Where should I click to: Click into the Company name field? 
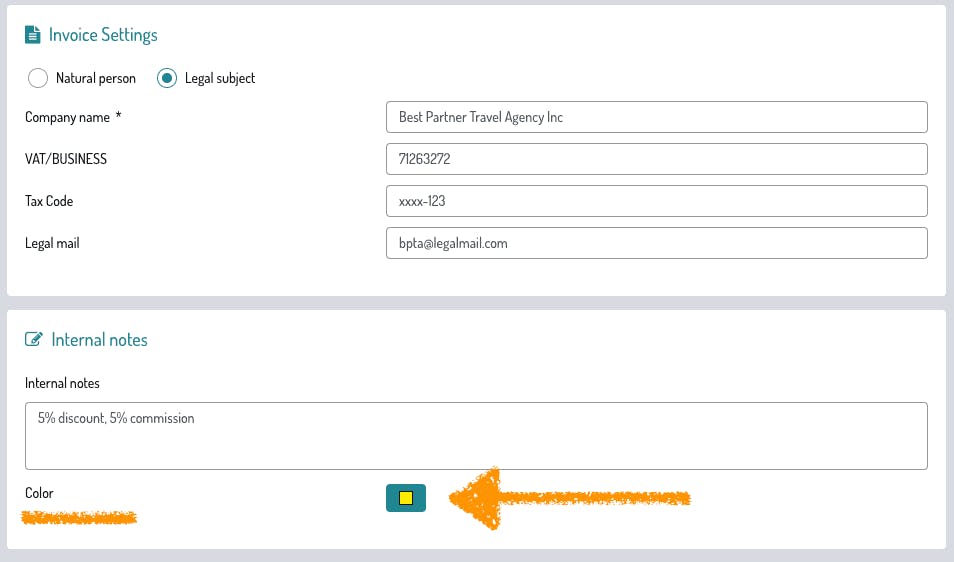[656, 117]
